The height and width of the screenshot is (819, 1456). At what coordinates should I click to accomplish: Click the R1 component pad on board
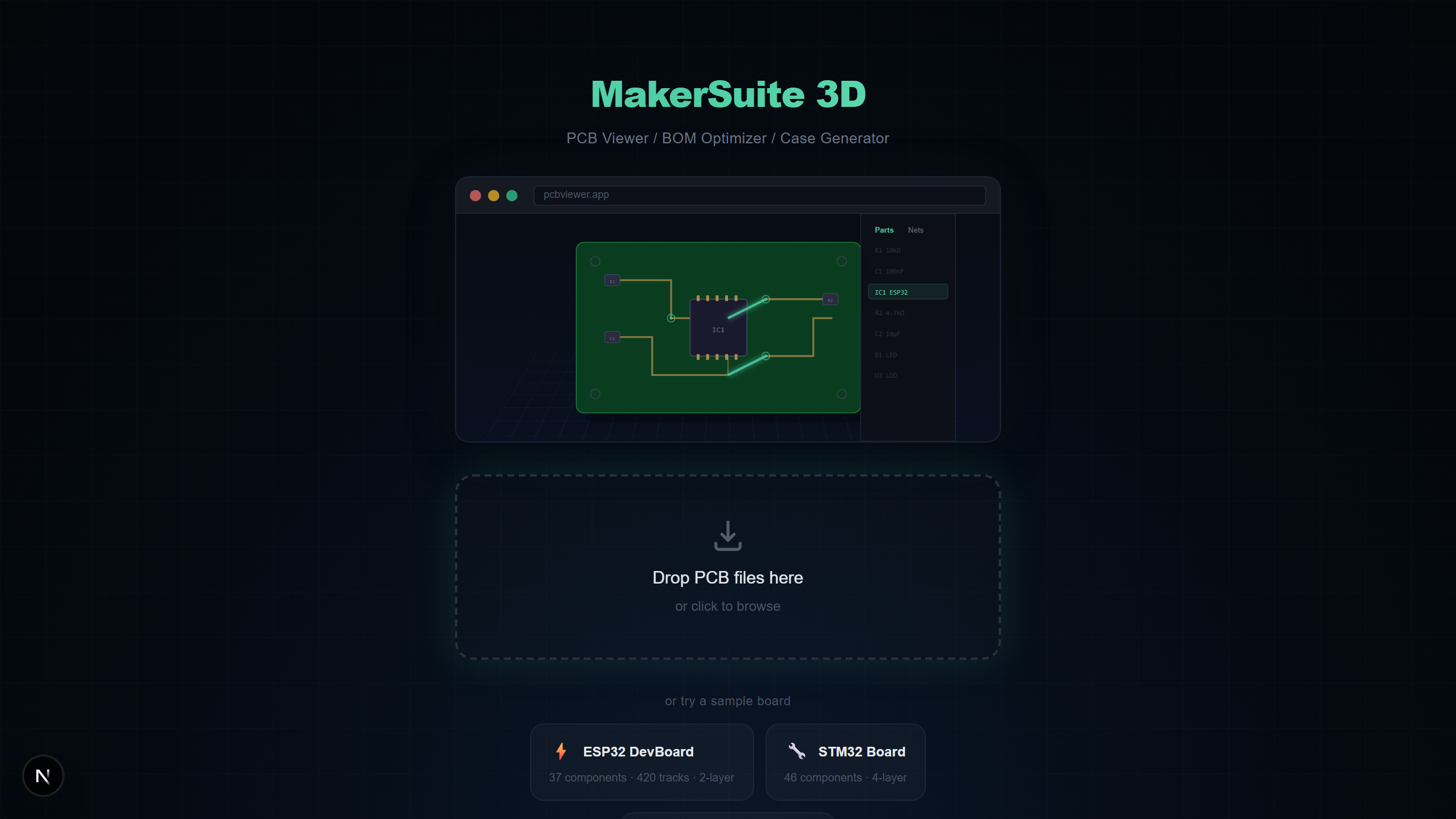pos(612,281)
